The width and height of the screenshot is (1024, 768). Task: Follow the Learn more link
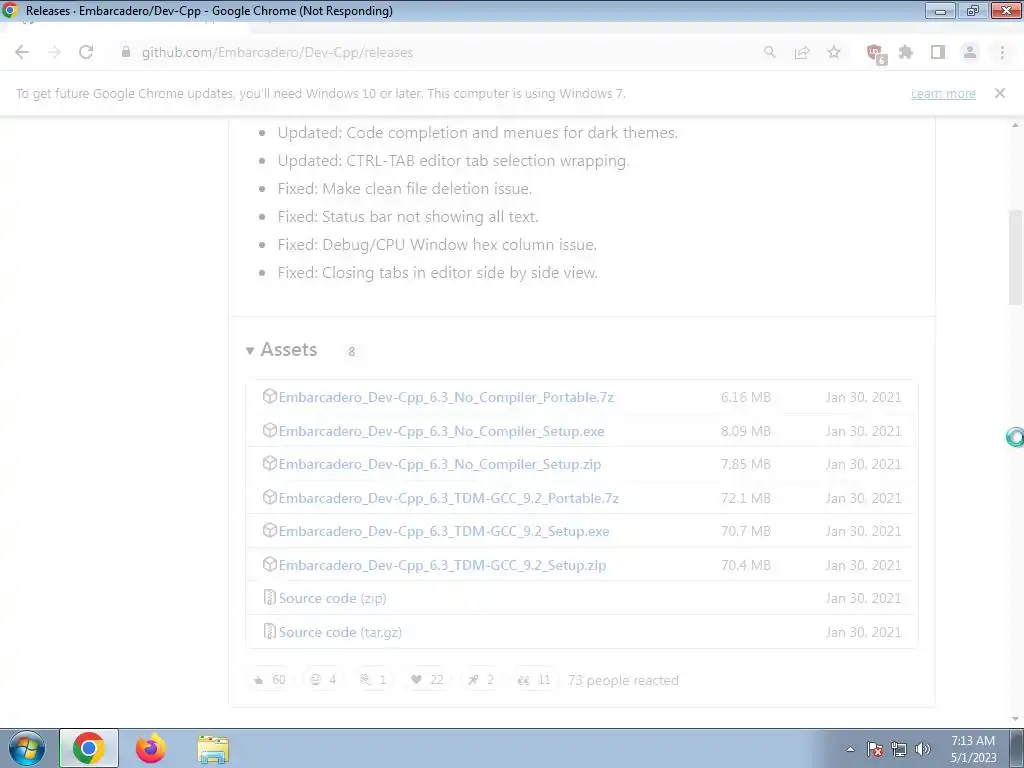943,93
